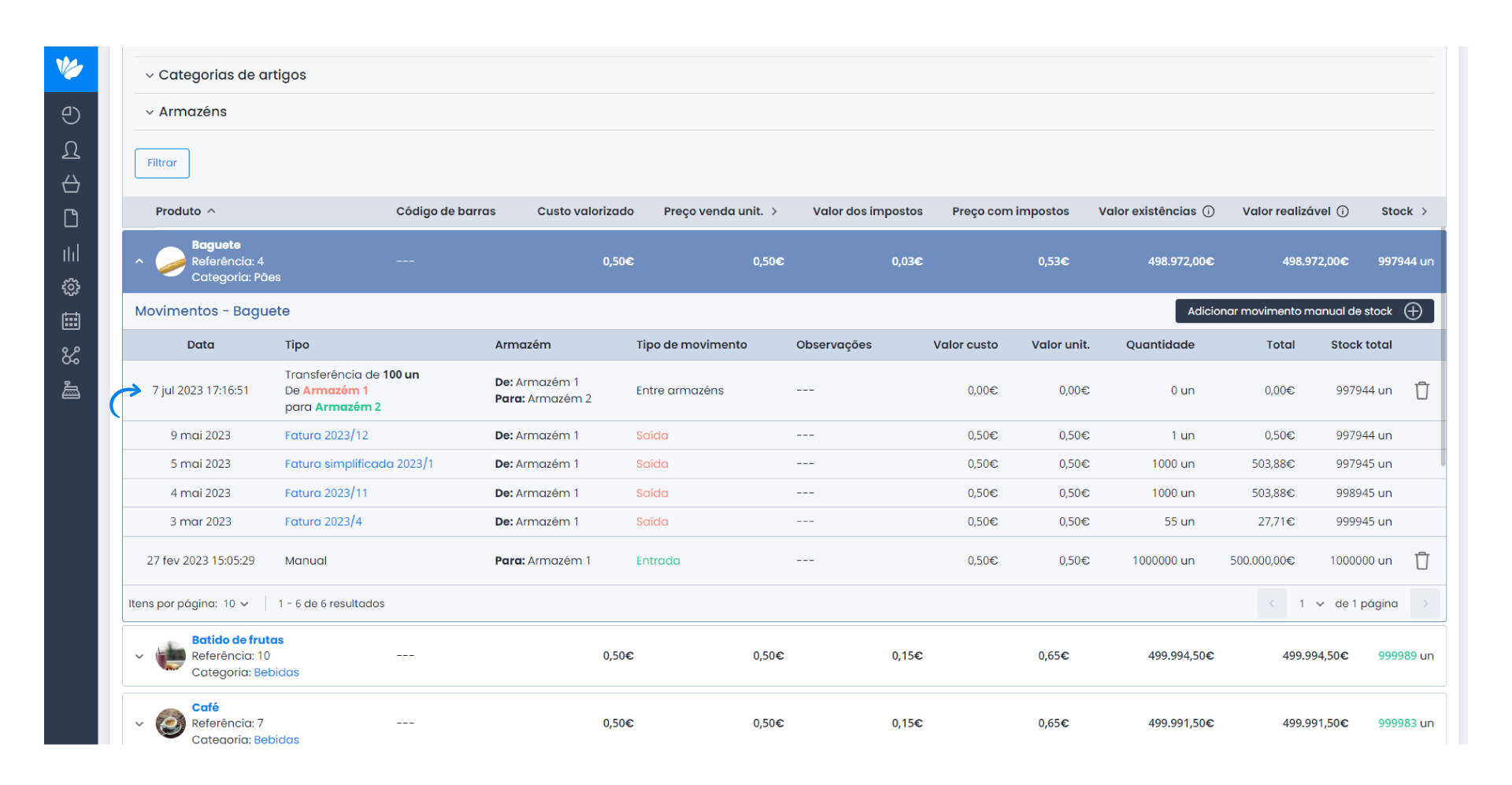
Task: Open the reports bar chart icon in sidebar
Action: tap(71, 253)
